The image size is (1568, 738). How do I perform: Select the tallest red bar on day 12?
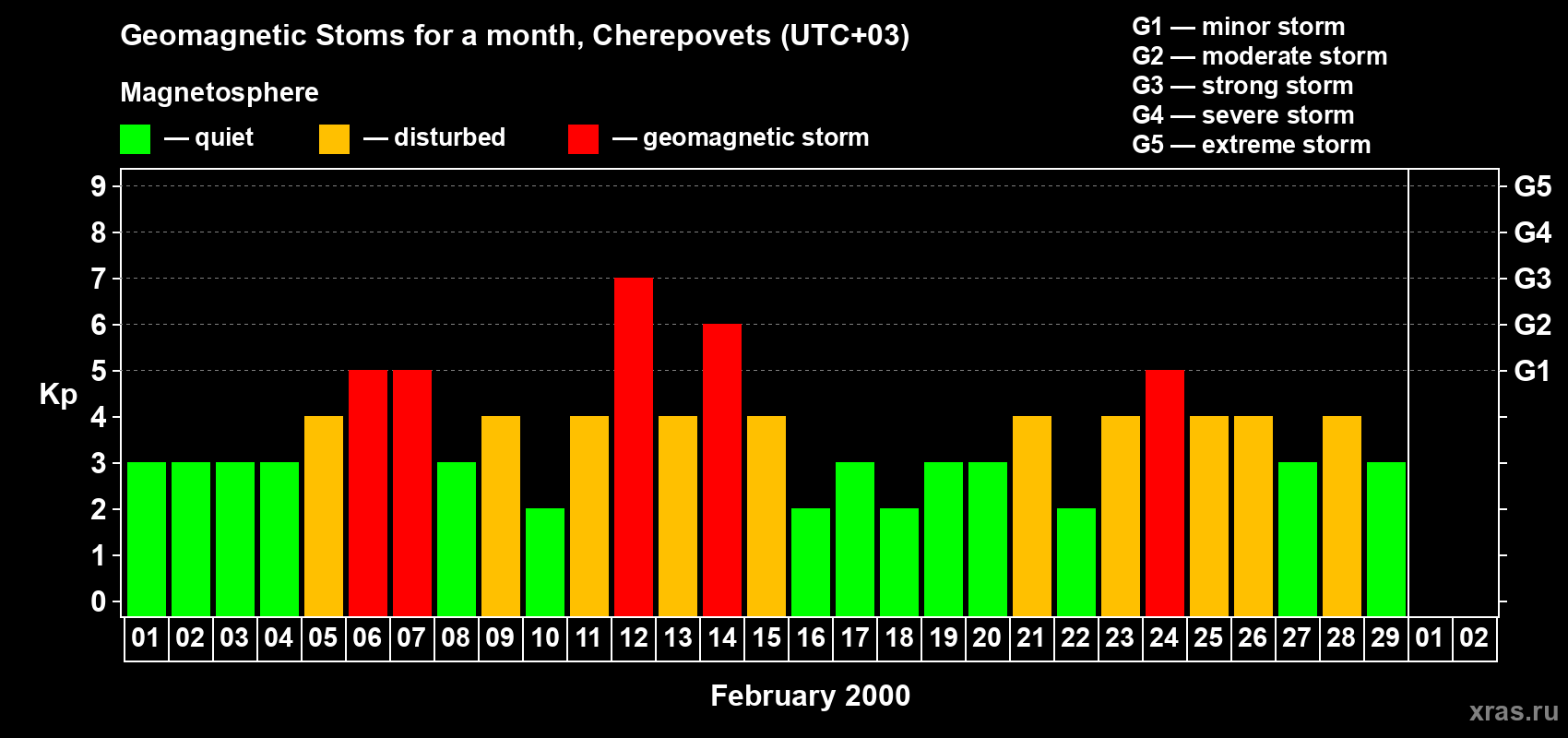[x=634, y=446]
